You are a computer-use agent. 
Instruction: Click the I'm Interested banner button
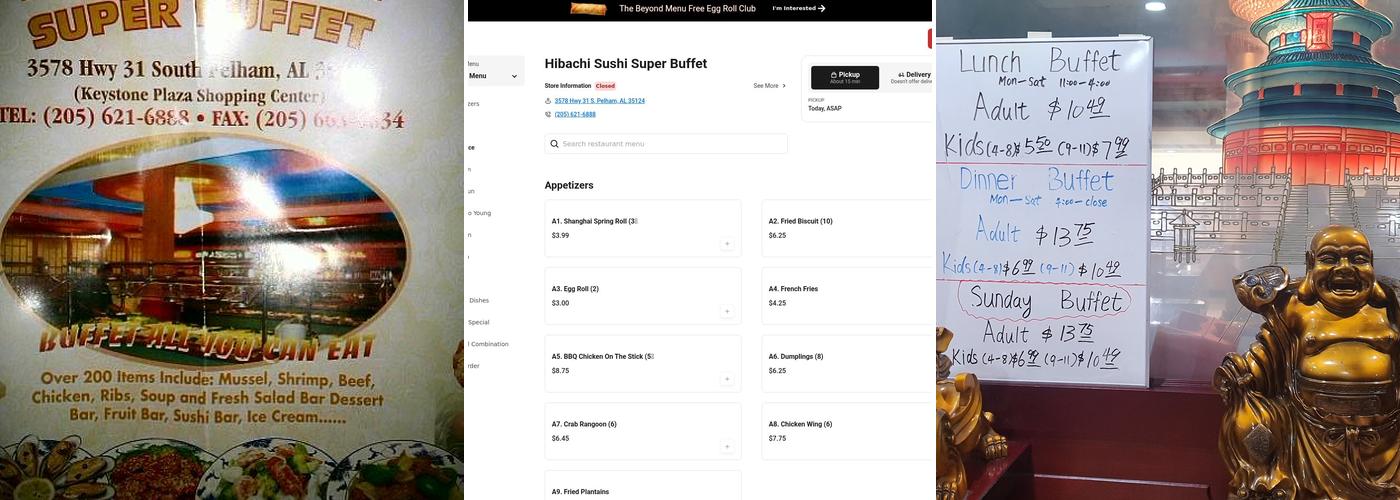coord(799,8)
